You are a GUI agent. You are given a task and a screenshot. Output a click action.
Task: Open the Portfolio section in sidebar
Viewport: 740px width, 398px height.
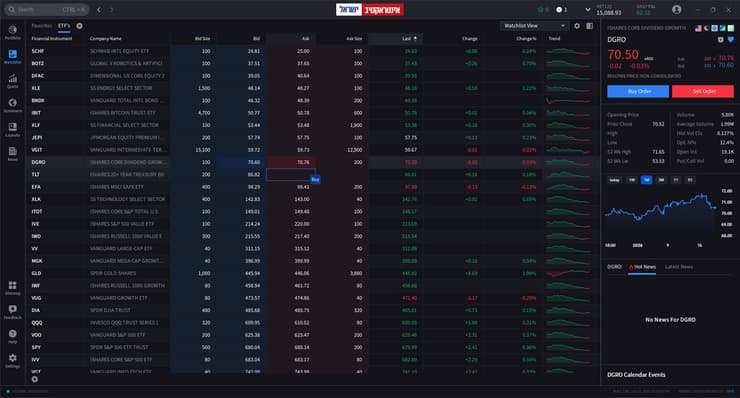tap(12, 32)
